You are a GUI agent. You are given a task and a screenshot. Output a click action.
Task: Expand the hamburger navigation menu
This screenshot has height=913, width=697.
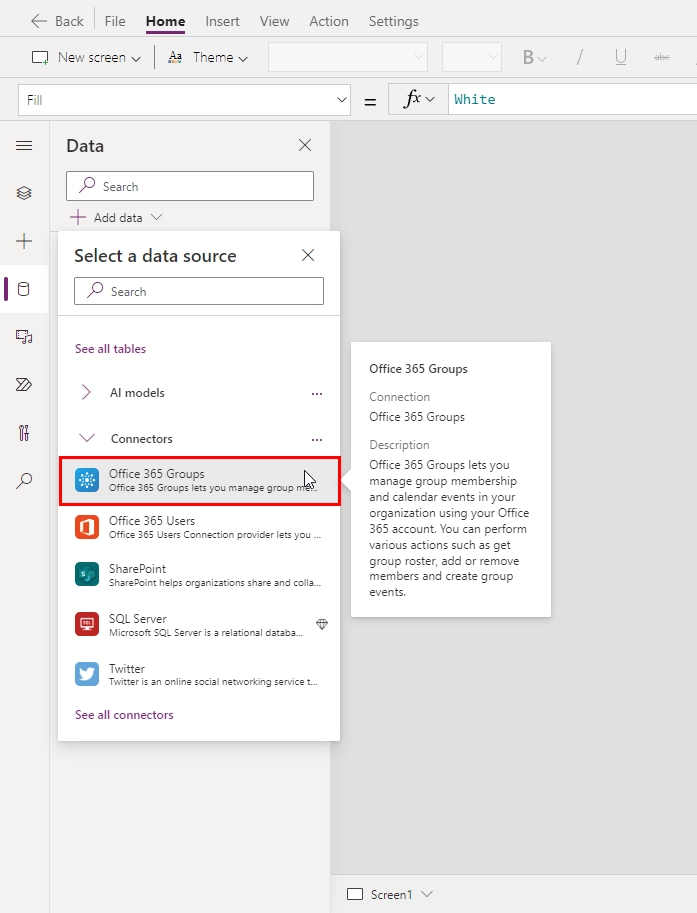click(24, 146)
